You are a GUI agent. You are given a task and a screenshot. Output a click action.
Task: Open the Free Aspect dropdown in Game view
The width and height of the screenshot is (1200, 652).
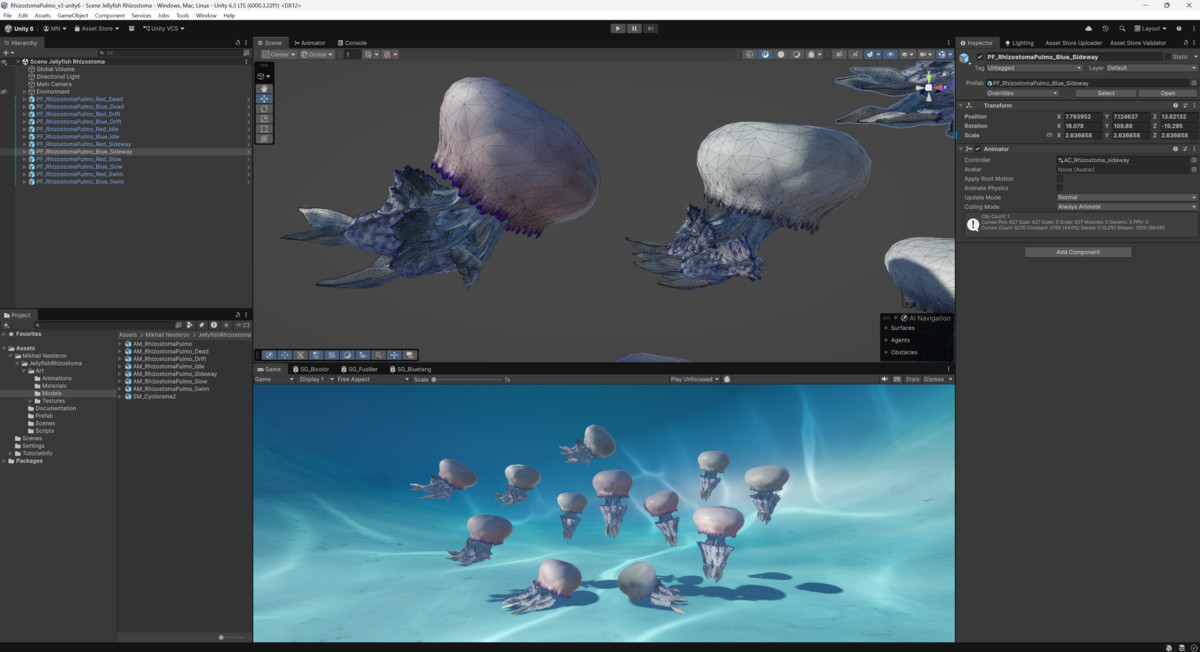(x=373, y=379)
